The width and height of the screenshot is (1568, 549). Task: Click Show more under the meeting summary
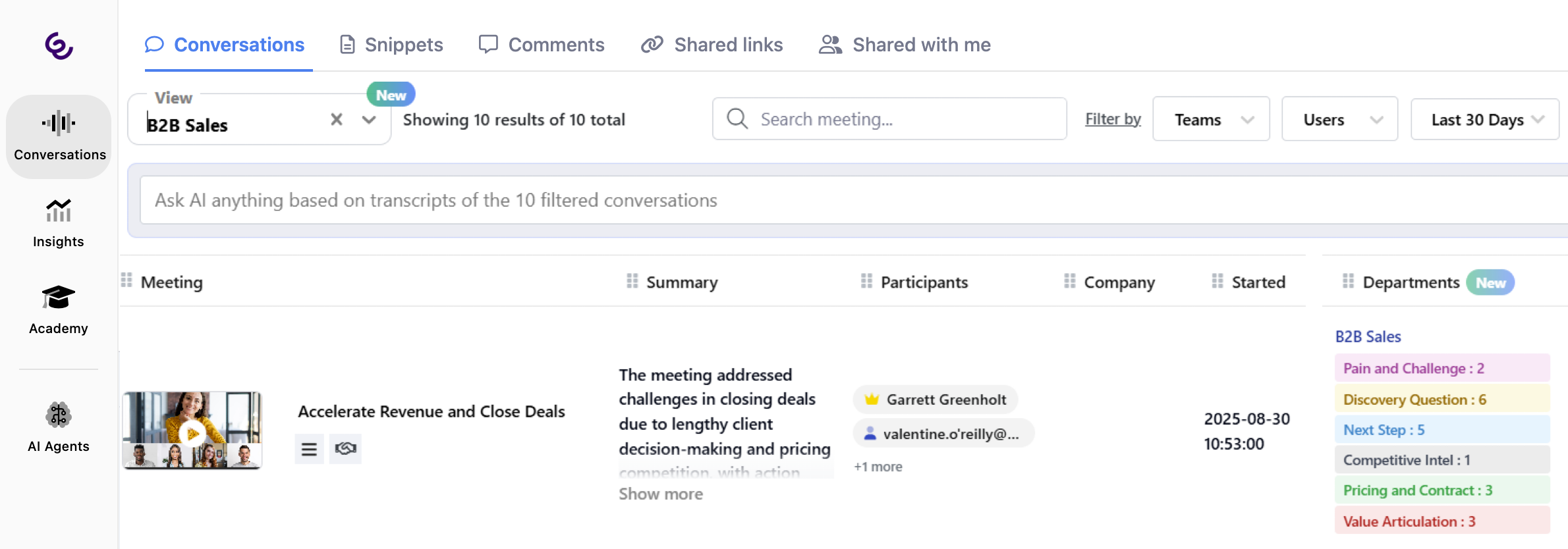660,494
